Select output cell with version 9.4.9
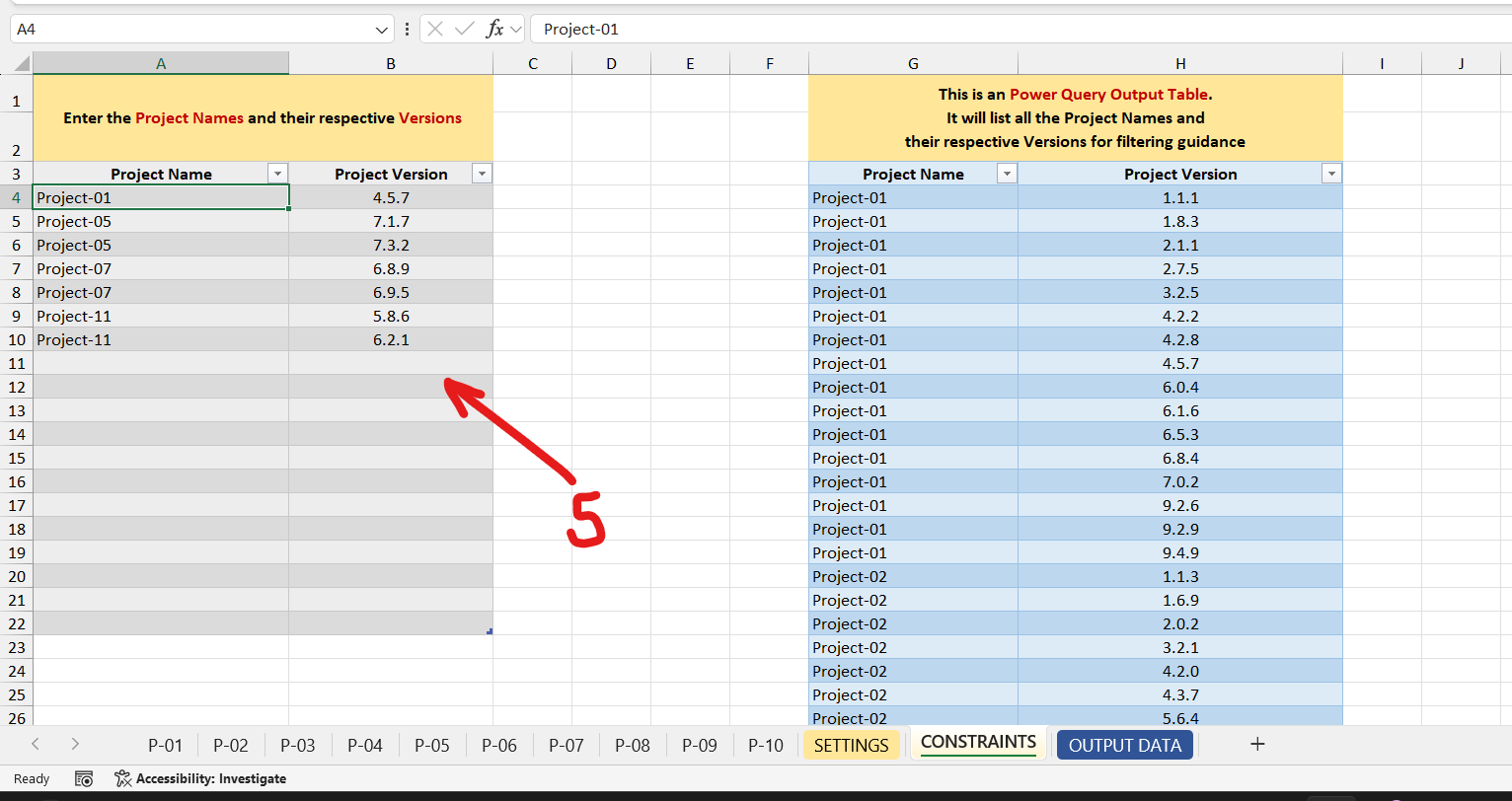This screenshot has width=1512, height=801. click(1180, 552)
